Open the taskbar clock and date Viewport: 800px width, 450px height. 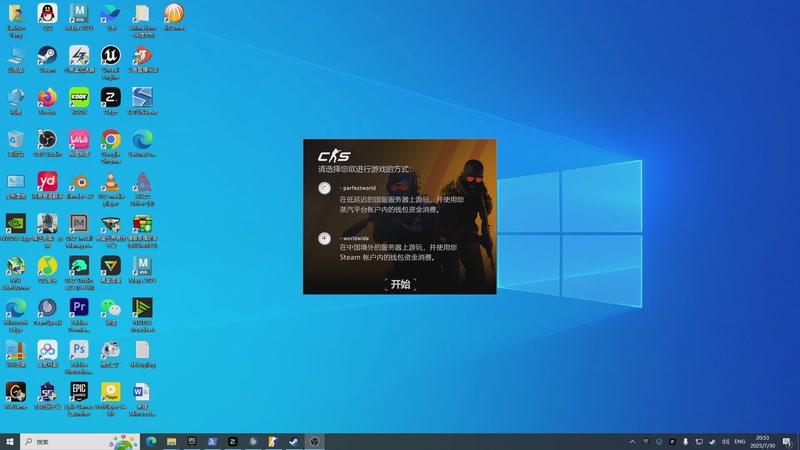(763, 442)
